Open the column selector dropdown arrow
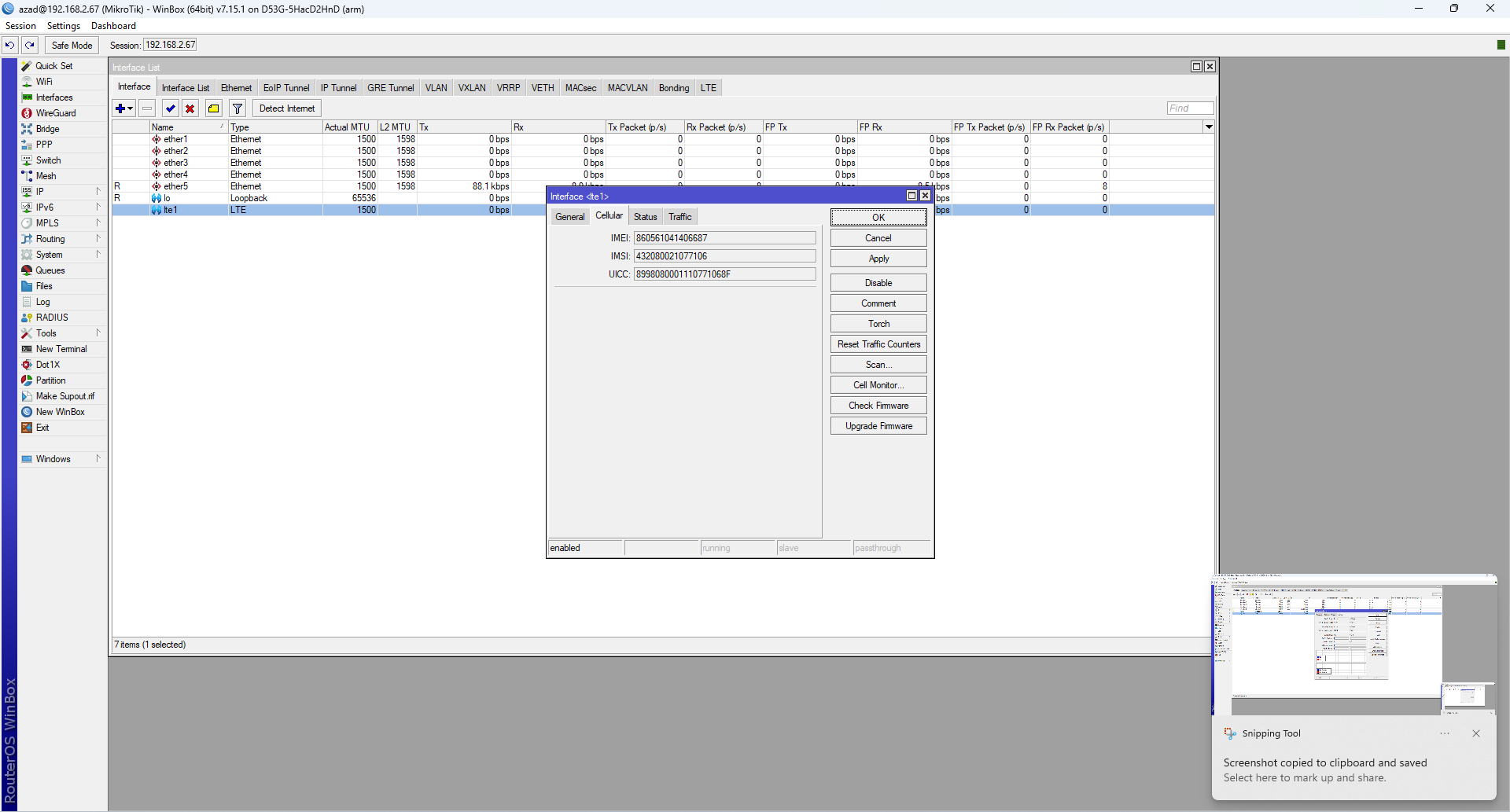This screenshot has width=1510, height=812. click(x=1209, y=127)
